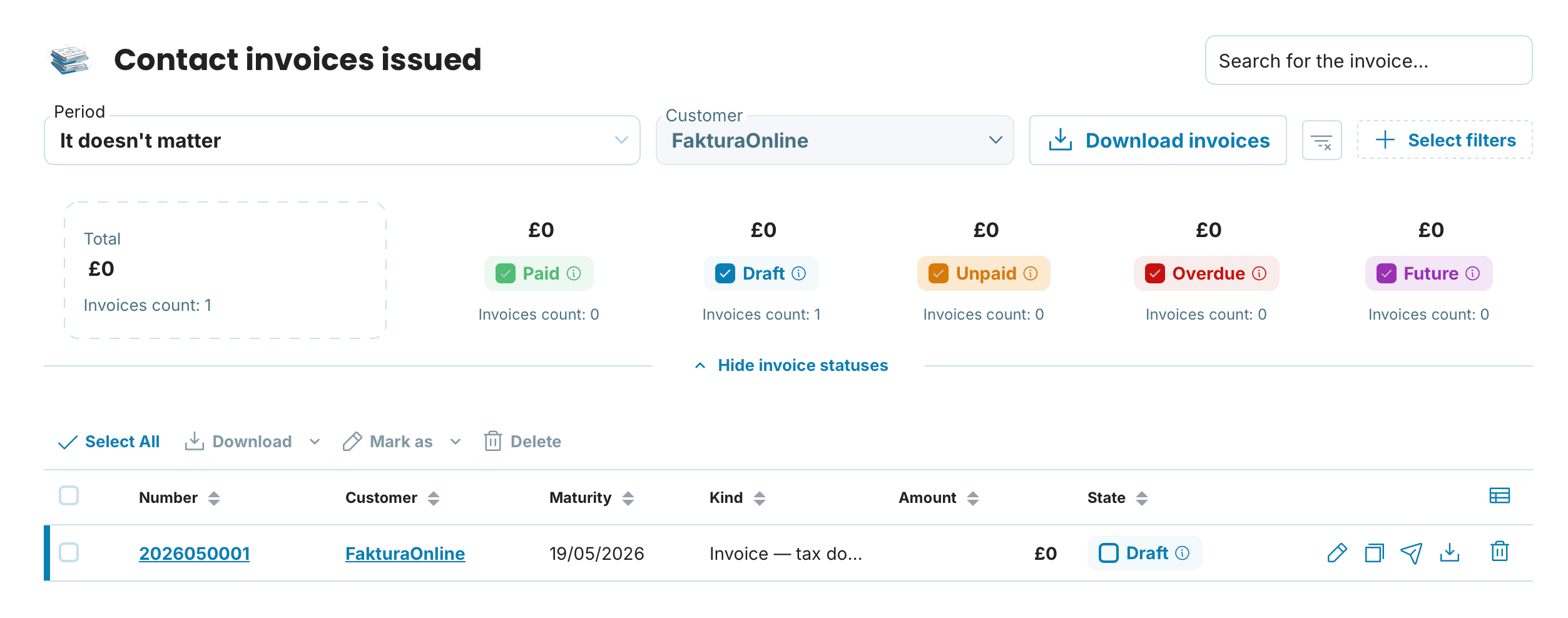Viewport: 1568px width, 618px height.
Task: Open the Customer FakturaOnline dropdown
Action: pyautogui.click(x=835, y=140)
